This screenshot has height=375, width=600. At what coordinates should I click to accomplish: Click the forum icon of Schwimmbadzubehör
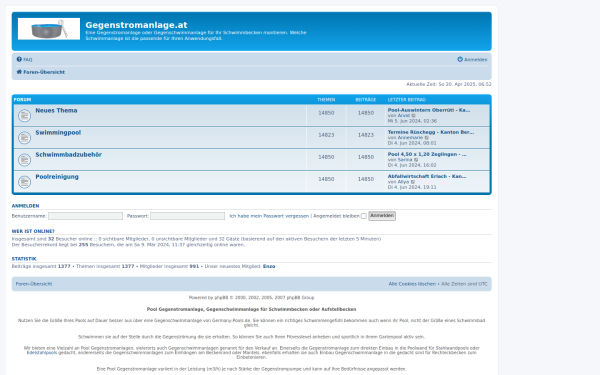24,160
